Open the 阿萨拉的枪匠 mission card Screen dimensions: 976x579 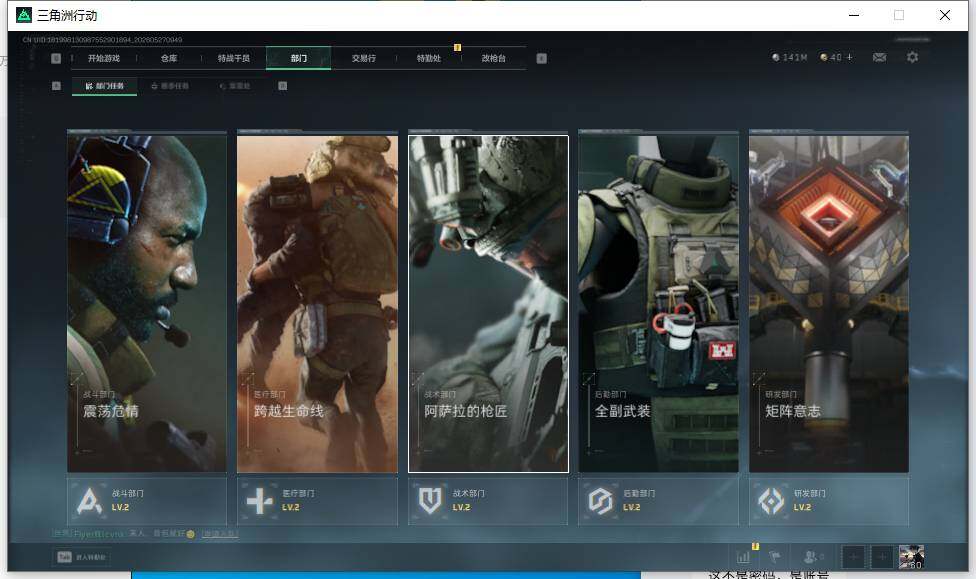coord(488,303)
